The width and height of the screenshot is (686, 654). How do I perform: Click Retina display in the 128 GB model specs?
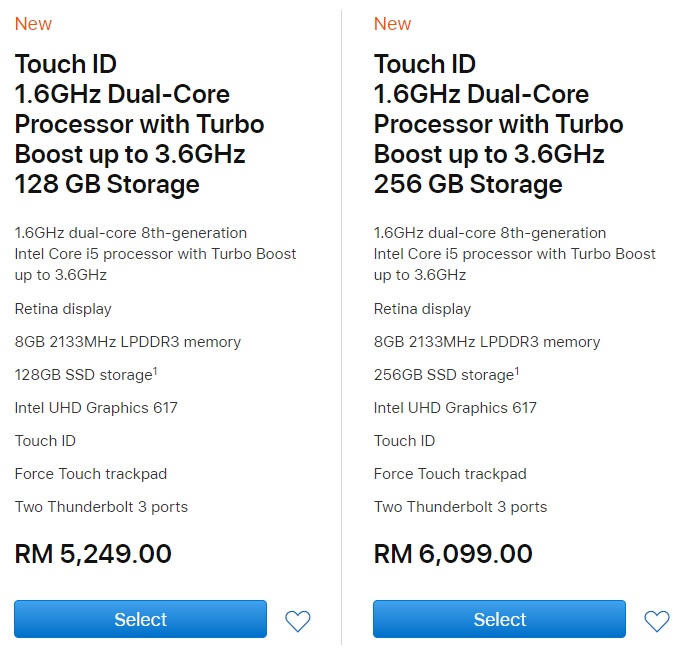(x=63, y=309)
